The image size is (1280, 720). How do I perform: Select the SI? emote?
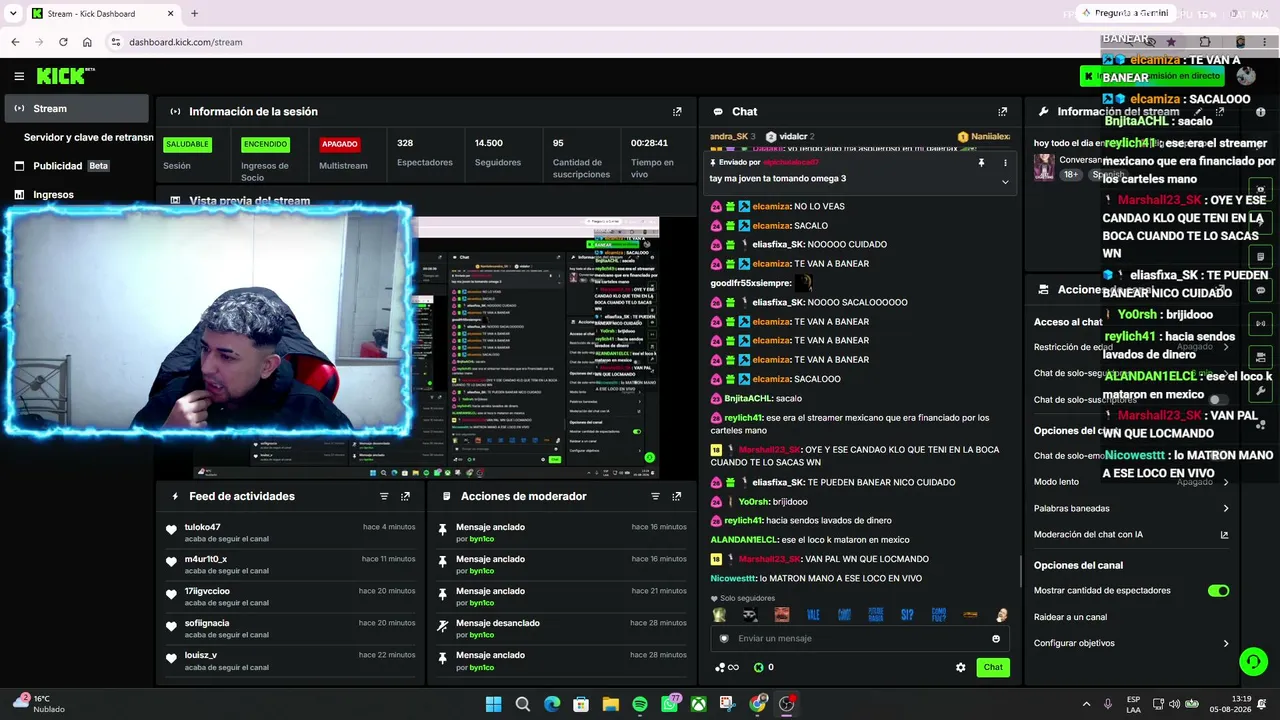pos(907,615)
